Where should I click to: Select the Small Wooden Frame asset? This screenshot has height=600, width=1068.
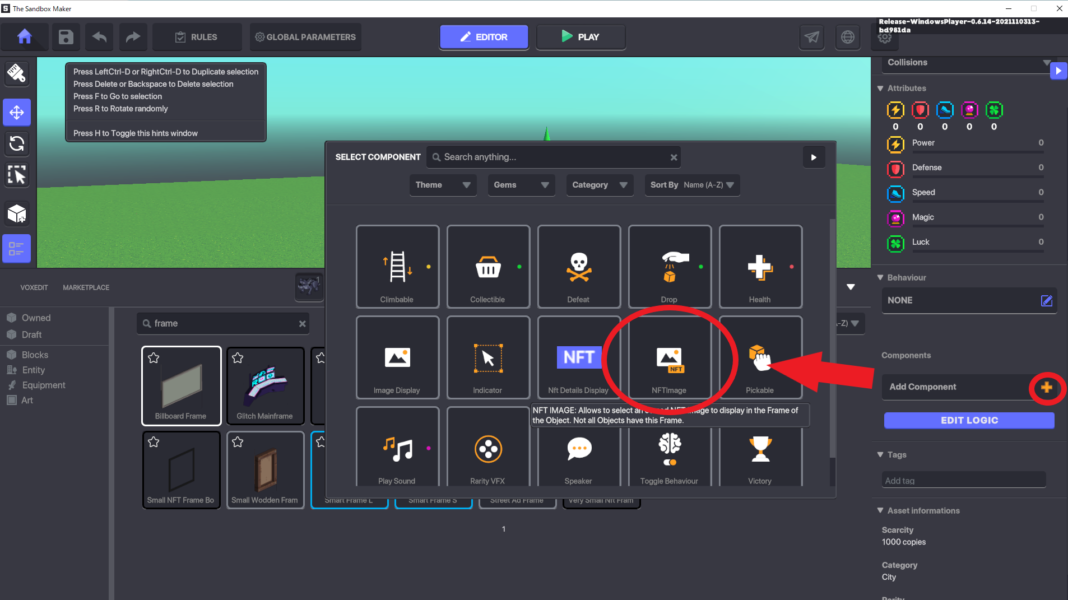[x=265, y=470]
